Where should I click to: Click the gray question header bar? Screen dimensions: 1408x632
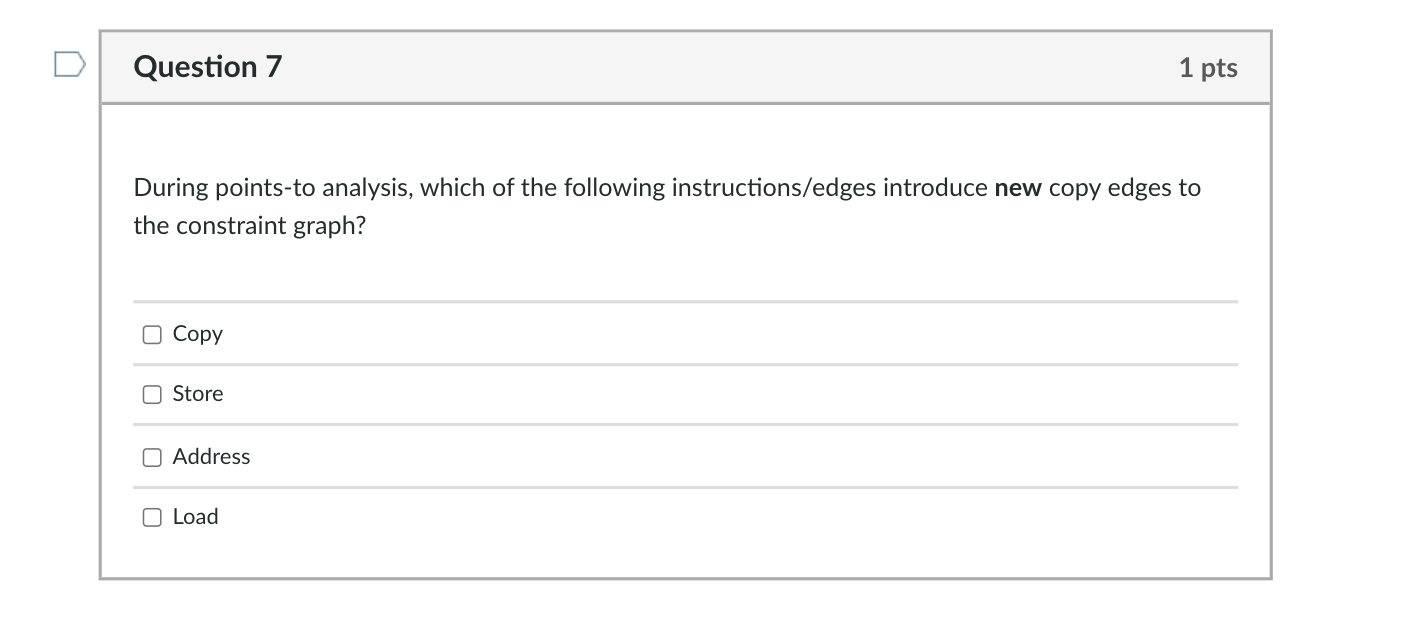coord(686,67)
